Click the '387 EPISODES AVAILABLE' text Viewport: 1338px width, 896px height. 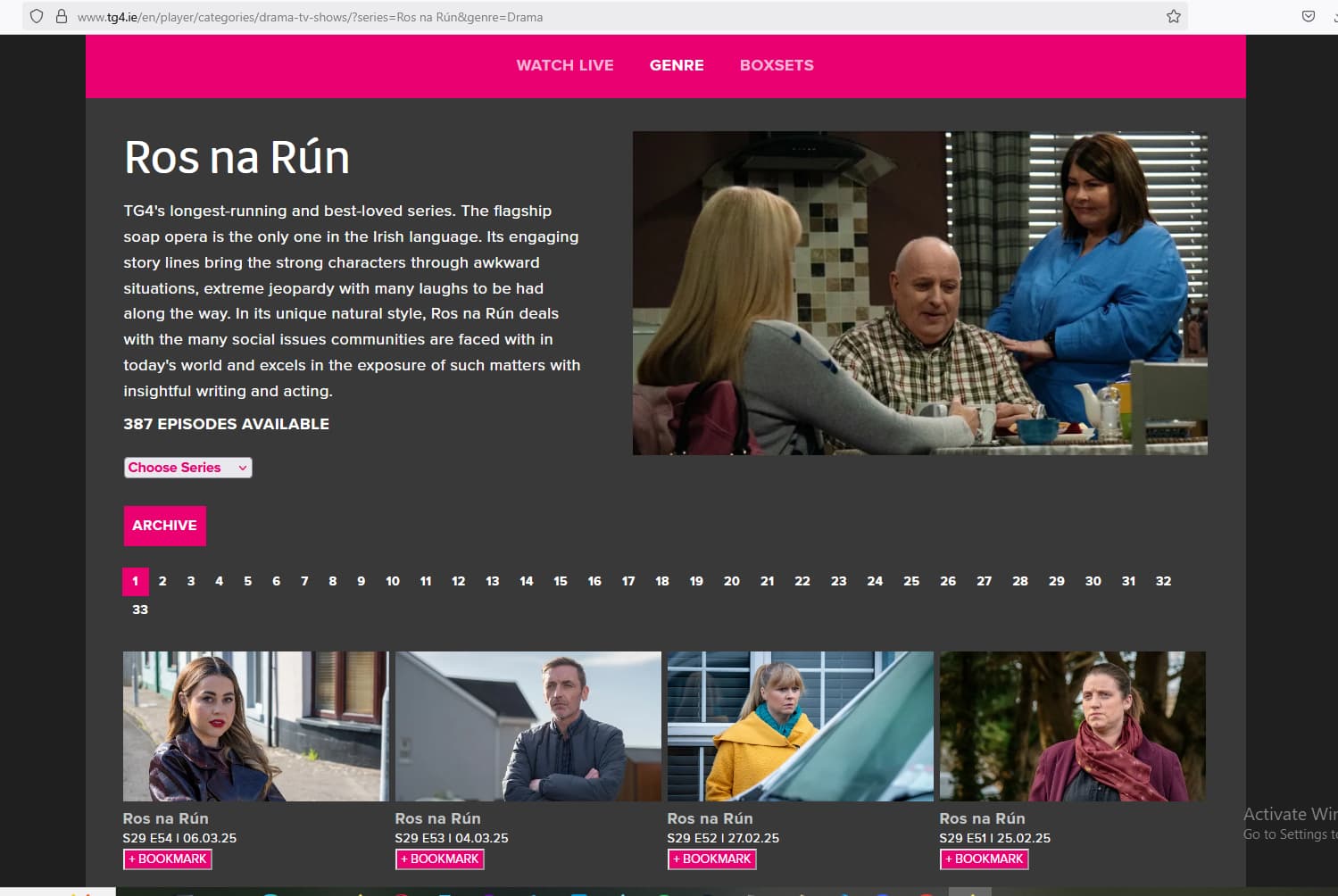click(227, 424)
